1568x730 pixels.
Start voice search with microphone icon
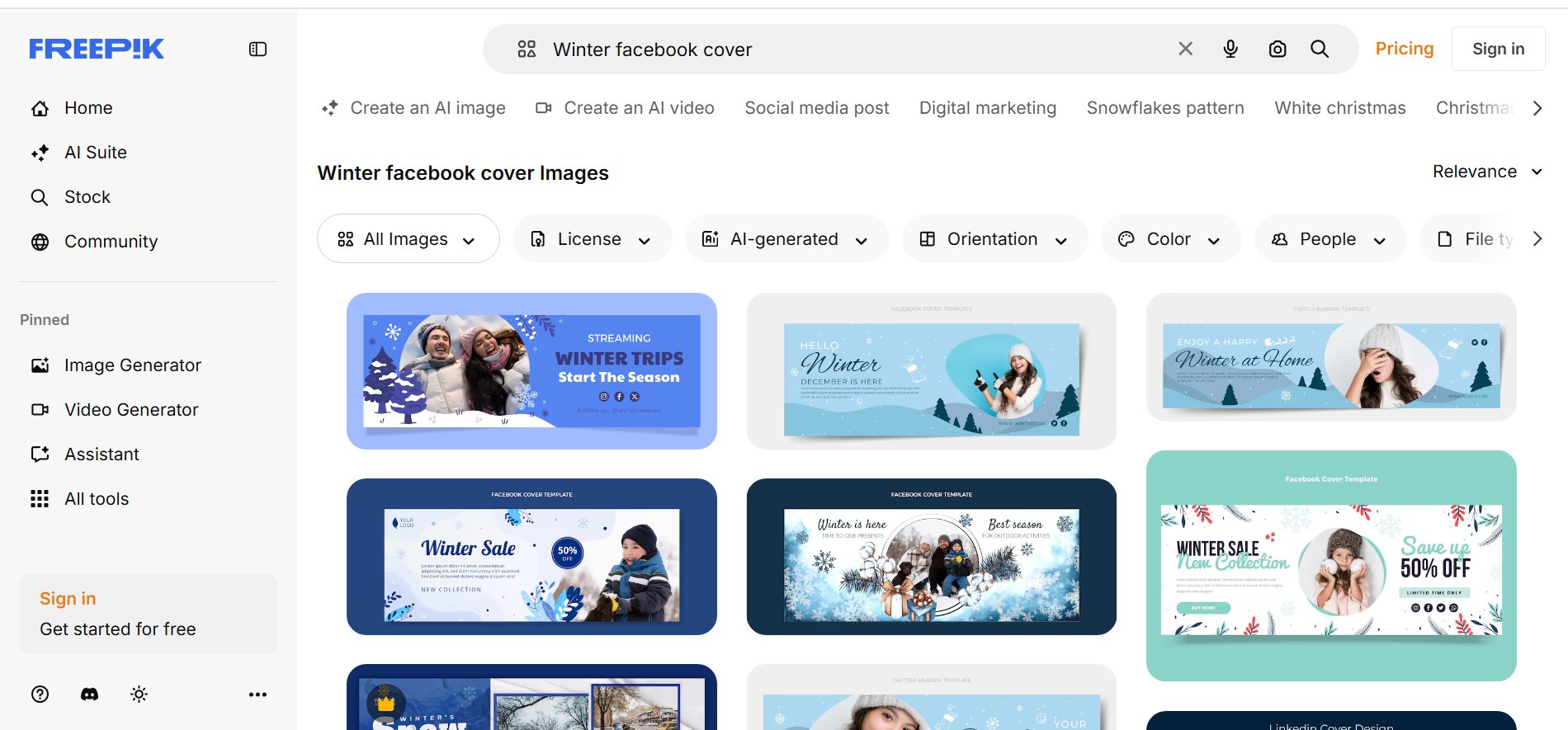pos(1230,49)
